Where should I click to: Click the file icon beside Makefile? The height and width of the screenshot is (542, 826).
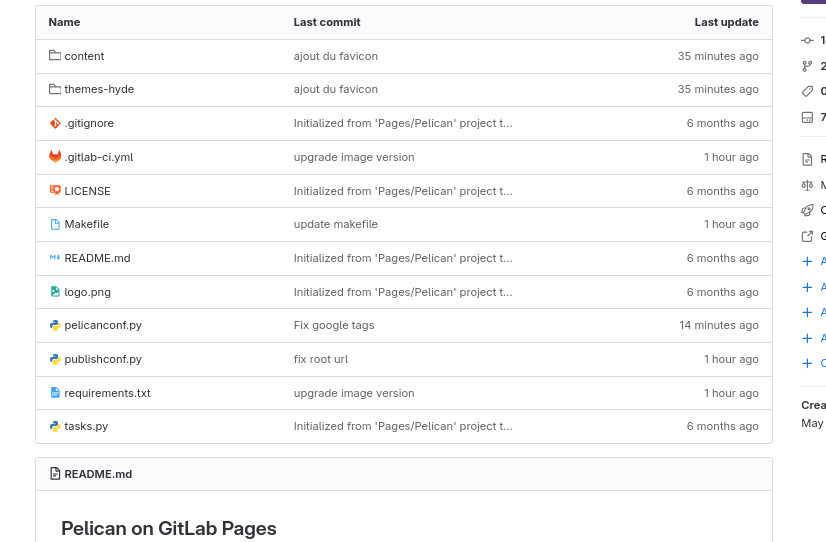coord(55,224)
